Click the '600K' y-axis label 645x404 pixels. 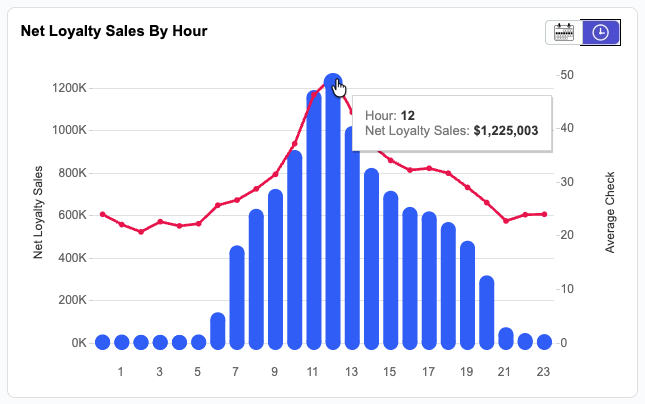(72, 215)
